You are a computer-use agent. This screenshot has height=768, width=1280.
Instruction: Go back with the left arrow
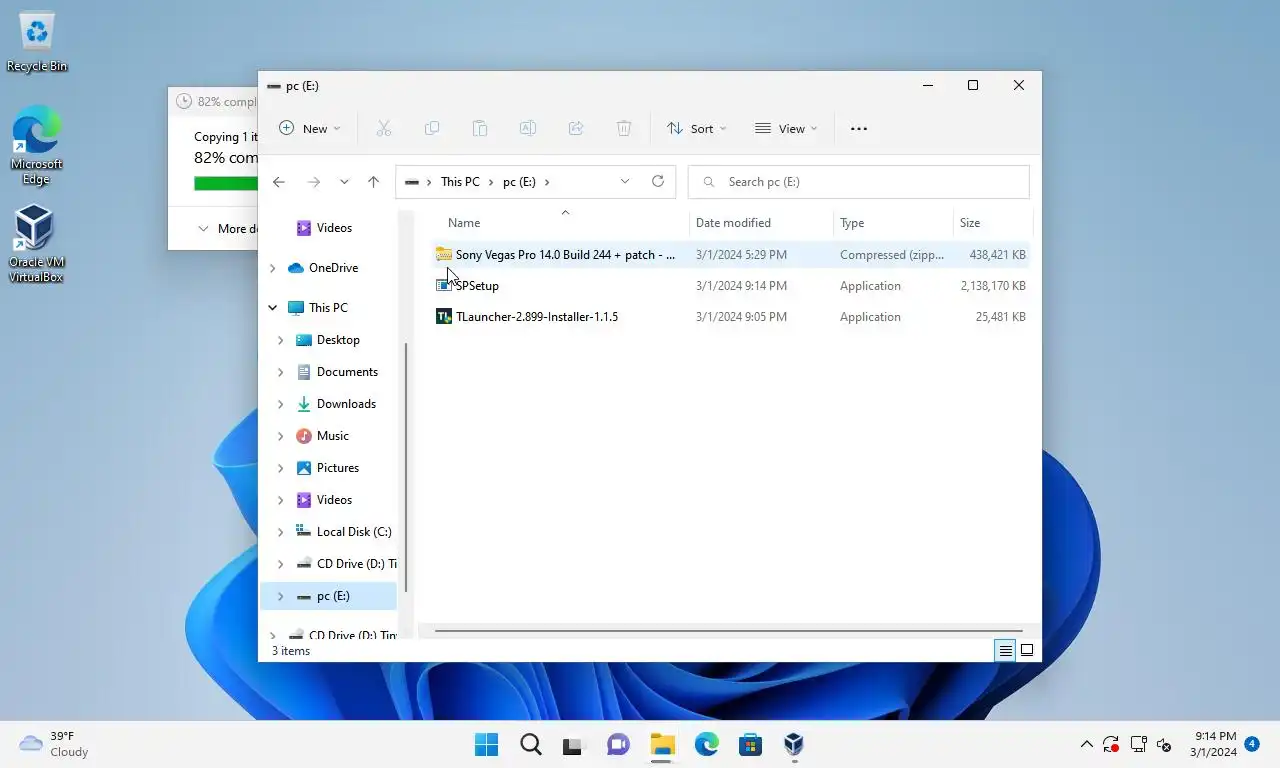279,181
